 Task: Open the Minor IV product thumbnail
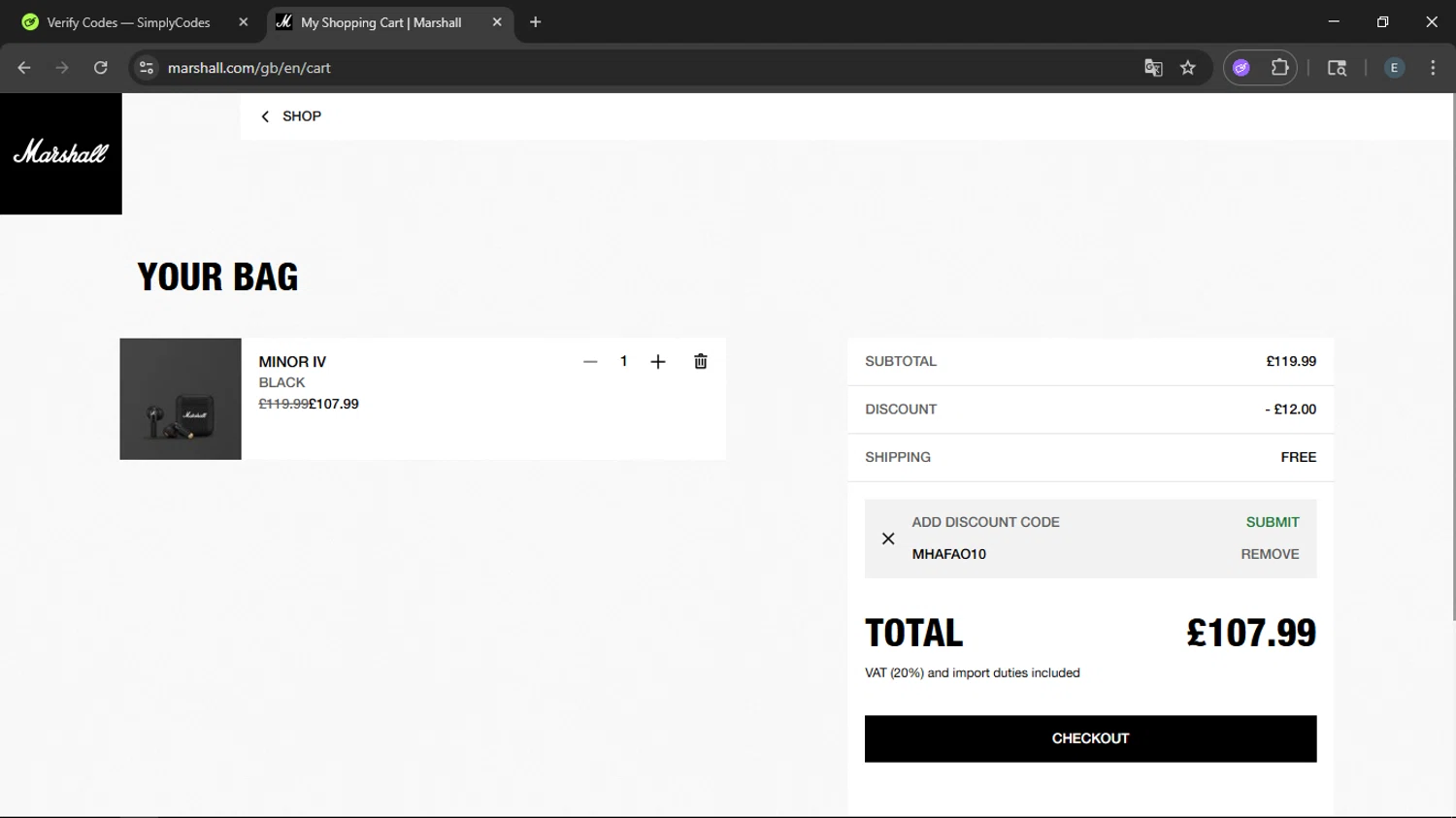coord(181,399)
